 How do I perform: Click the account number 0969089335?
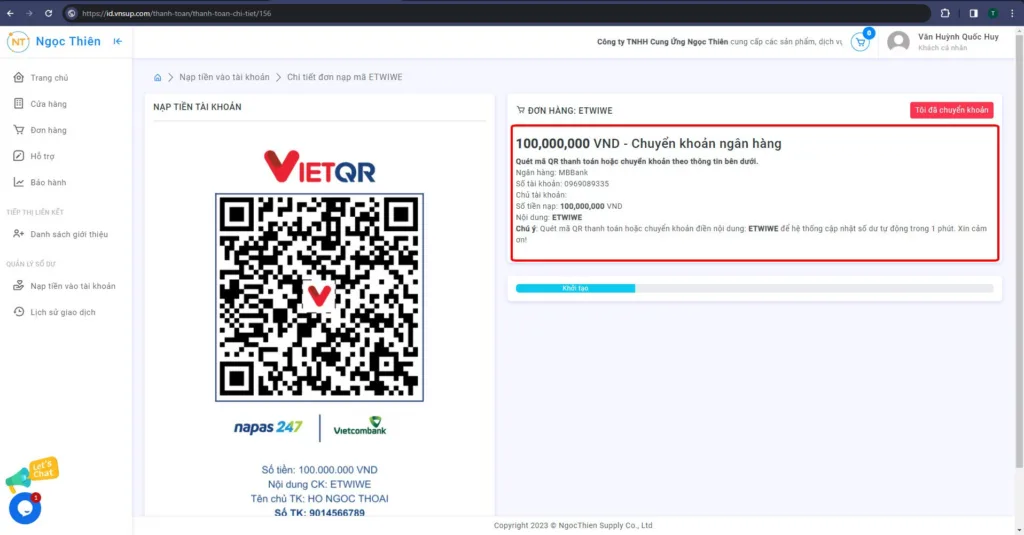point(586,184)
